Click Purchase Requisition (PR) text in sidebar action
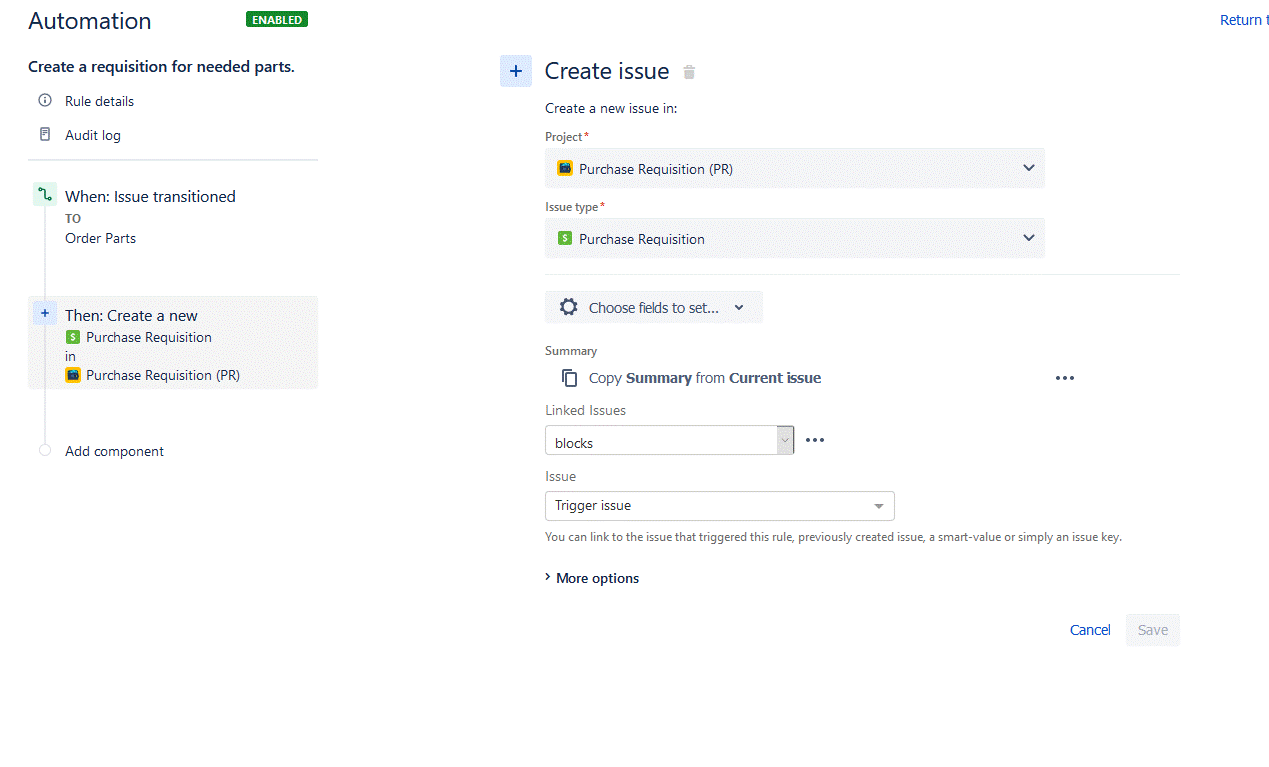This screenshot has height=767, width=1269. (x=163, y=375)
